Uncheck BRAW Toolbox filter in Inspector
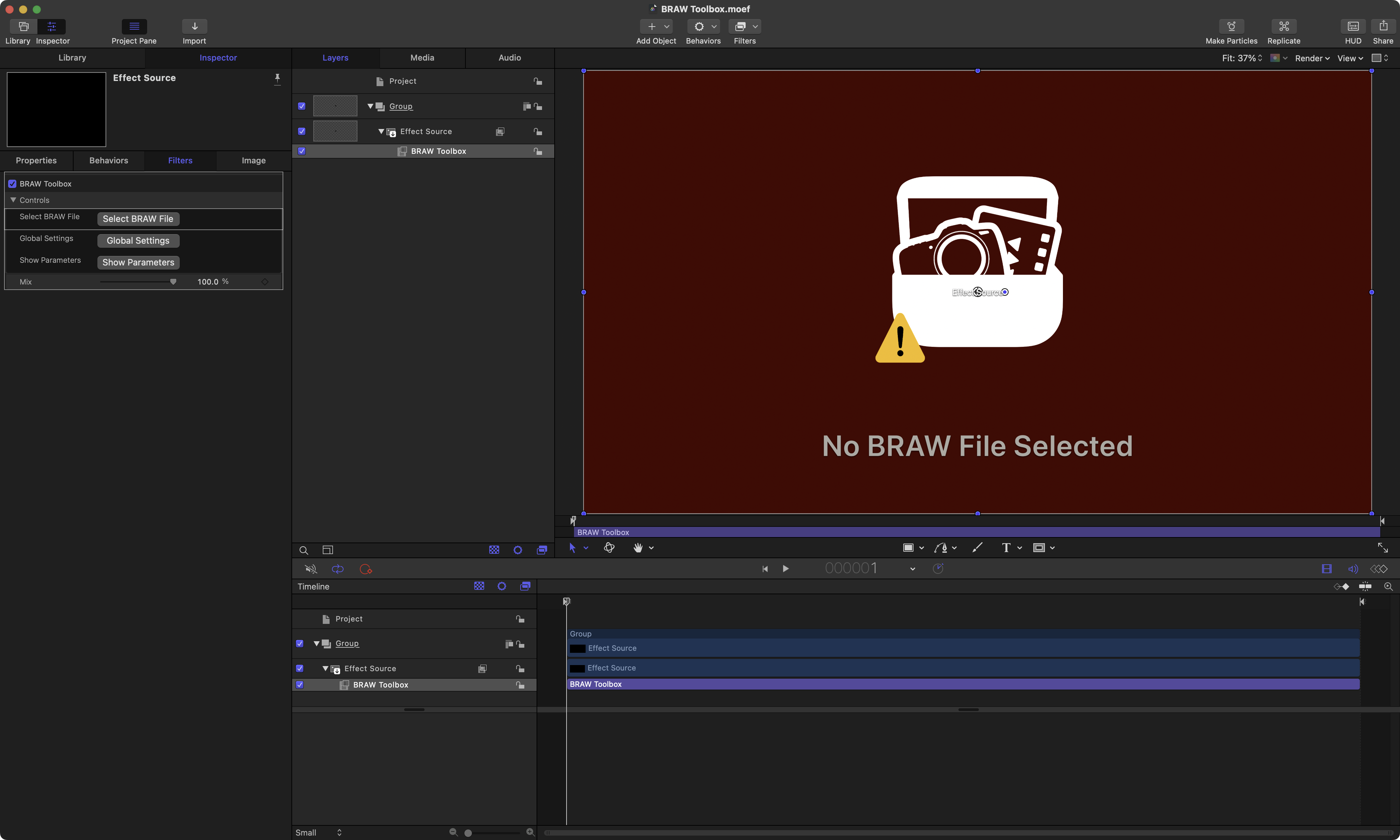Screen dimensions: 1400x840 coord(13,184)
